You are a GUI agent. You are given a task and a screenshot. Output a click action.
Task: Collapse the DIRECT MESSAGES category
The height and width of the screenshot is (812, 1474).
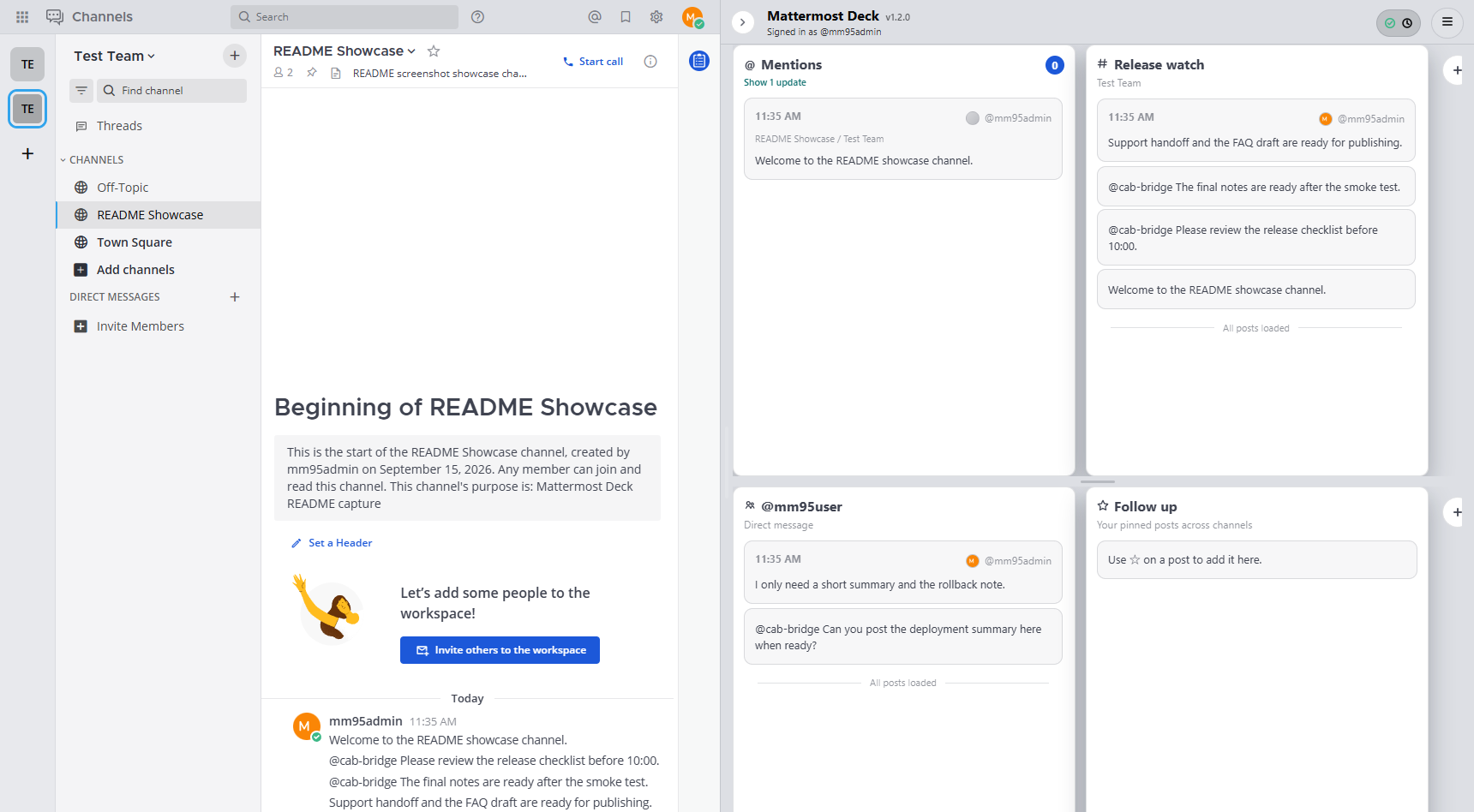pyautogui.click(x=115, y=297)
